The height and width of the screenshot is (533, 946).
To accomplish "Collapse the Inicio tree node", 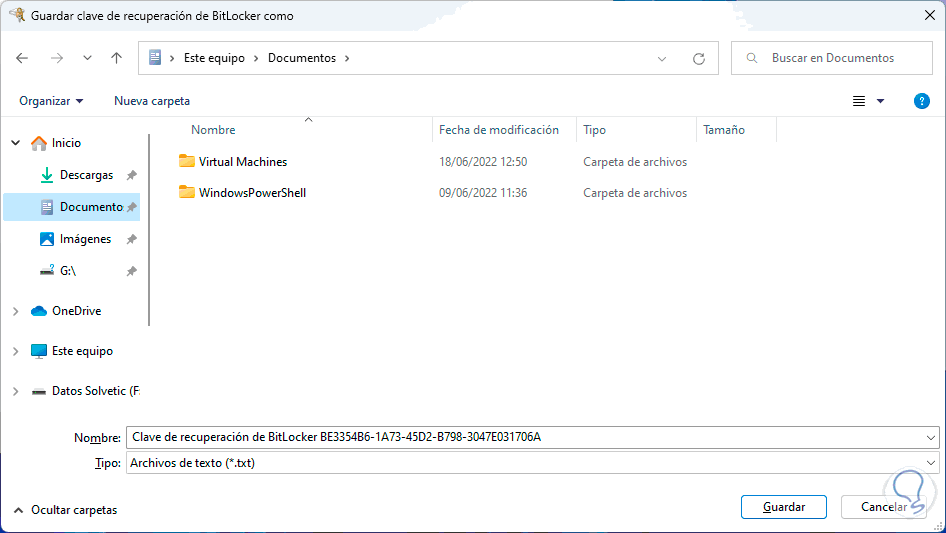I will coord(16,143).
